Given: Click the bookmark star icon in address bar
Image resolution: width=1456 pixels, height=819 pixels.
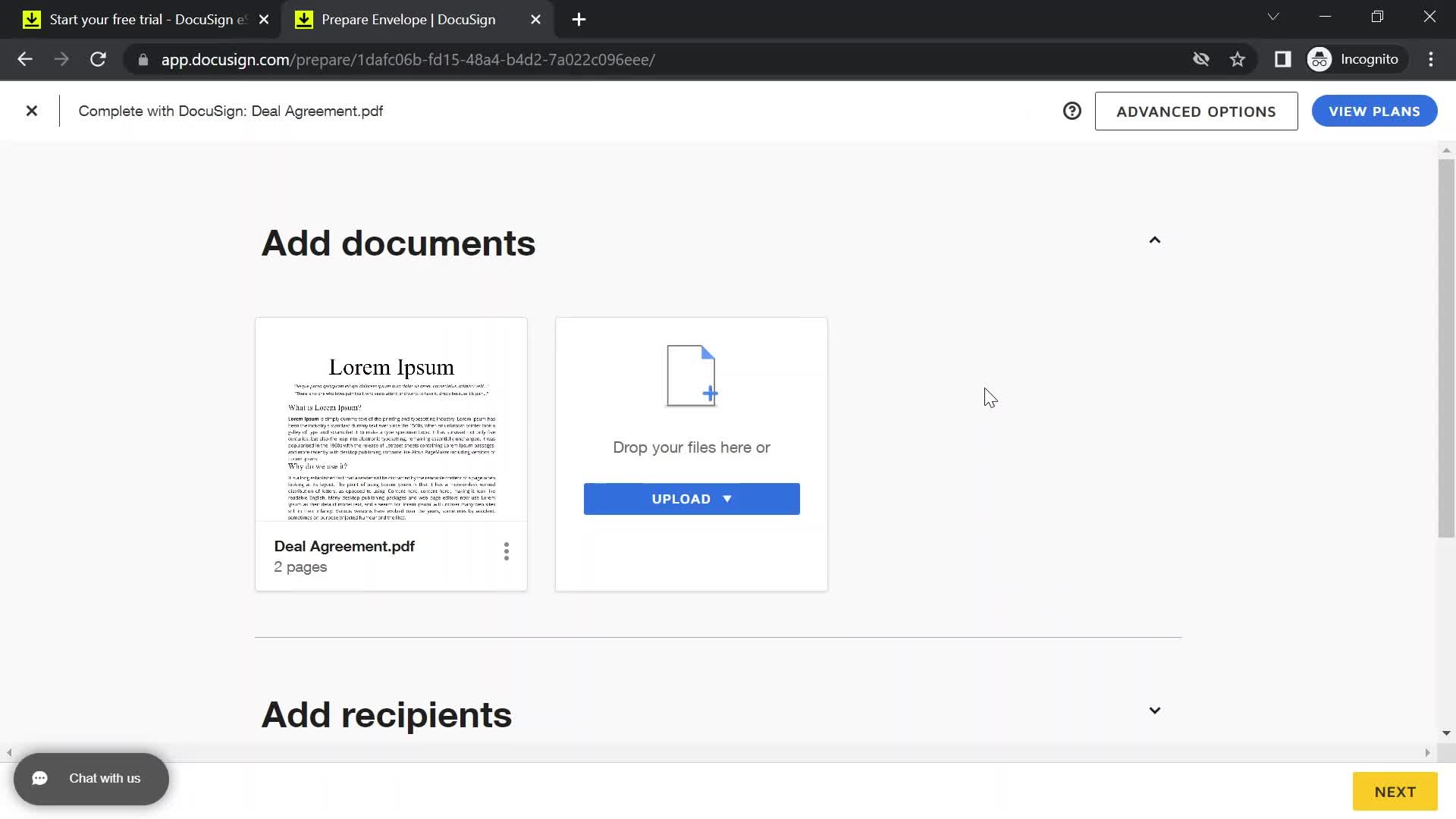Looking at the screenshot, I should tap(1237, 59).
